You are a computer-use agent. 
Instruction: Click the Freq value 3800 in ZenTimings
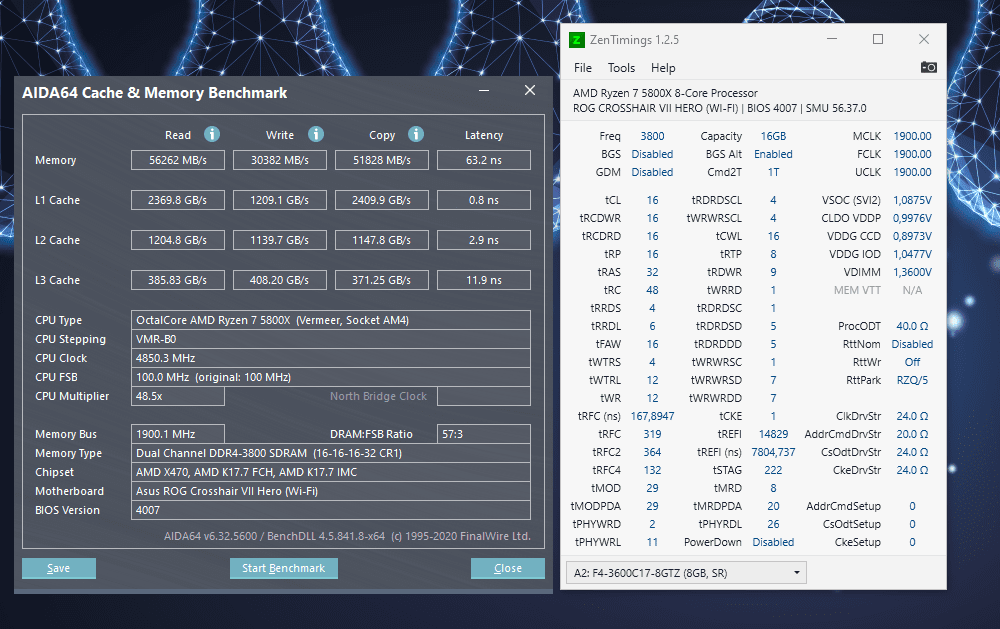click(x=652, y=136)
